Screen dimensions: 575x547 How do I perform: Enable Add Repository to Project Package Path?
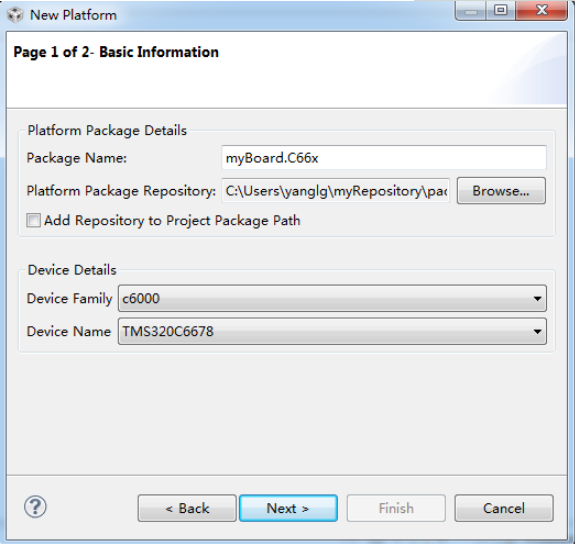tap(33, 221)
